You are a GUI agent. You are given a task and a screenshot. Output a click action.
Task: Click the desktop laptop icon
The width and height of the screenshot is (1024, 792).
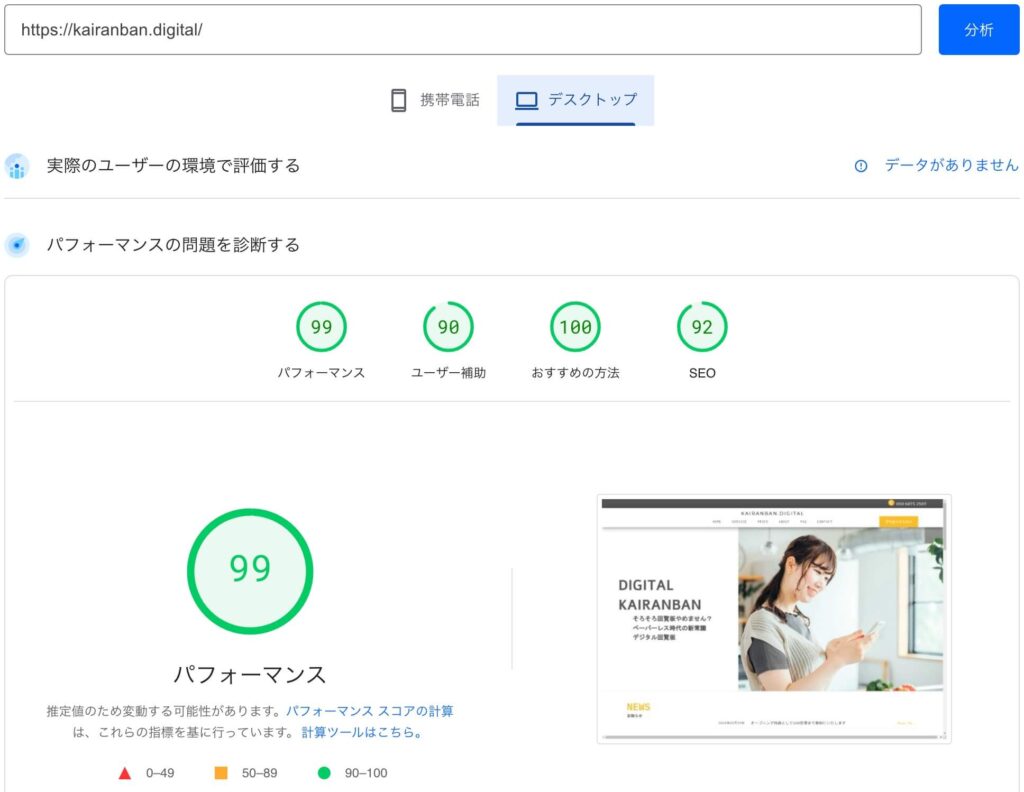pyautogui.click(x=526, y=100)
